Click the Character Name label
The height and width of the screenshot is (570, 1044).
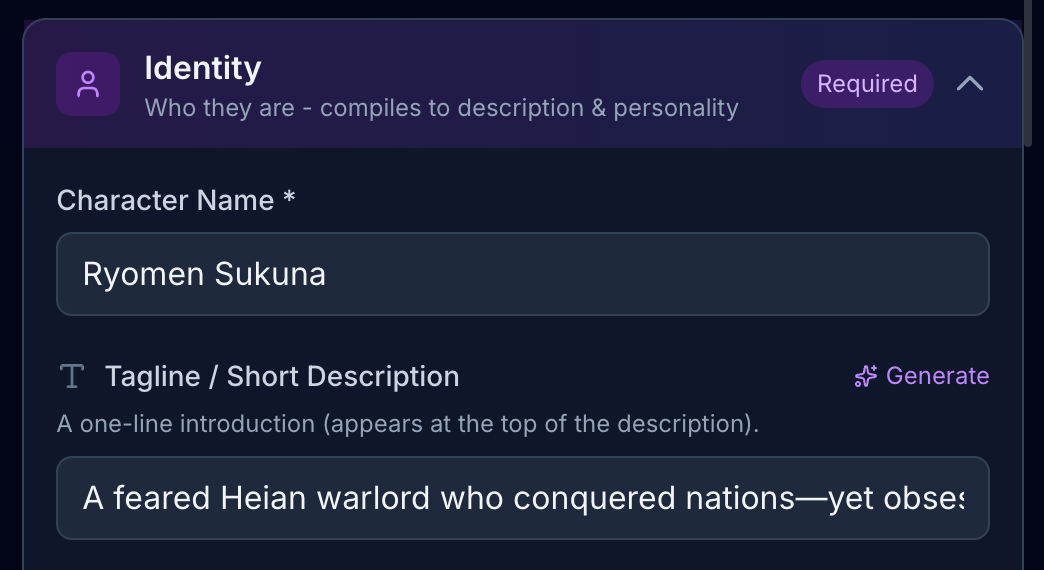pos(165,200)
